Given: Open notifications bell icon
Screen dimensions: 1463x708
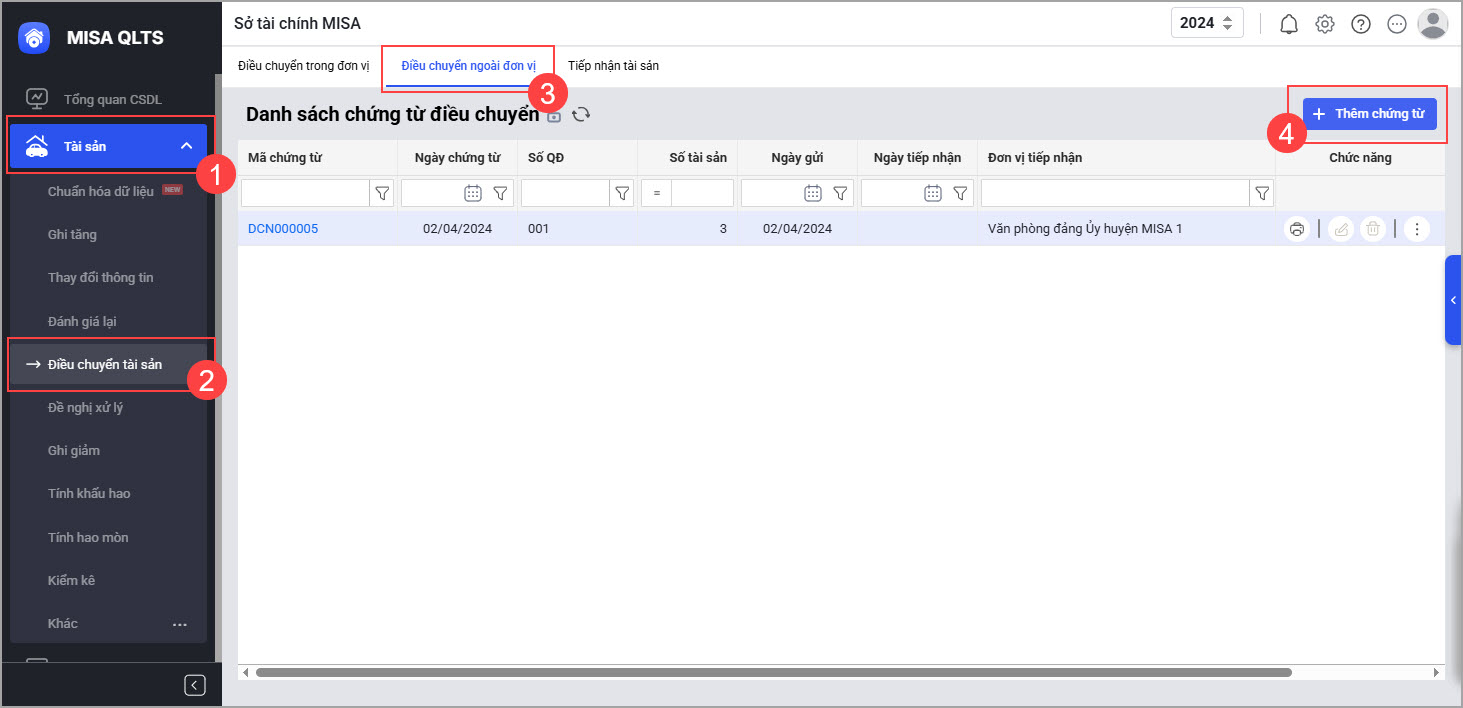Looking at the screenshot, I should (x=1289, y=24).
